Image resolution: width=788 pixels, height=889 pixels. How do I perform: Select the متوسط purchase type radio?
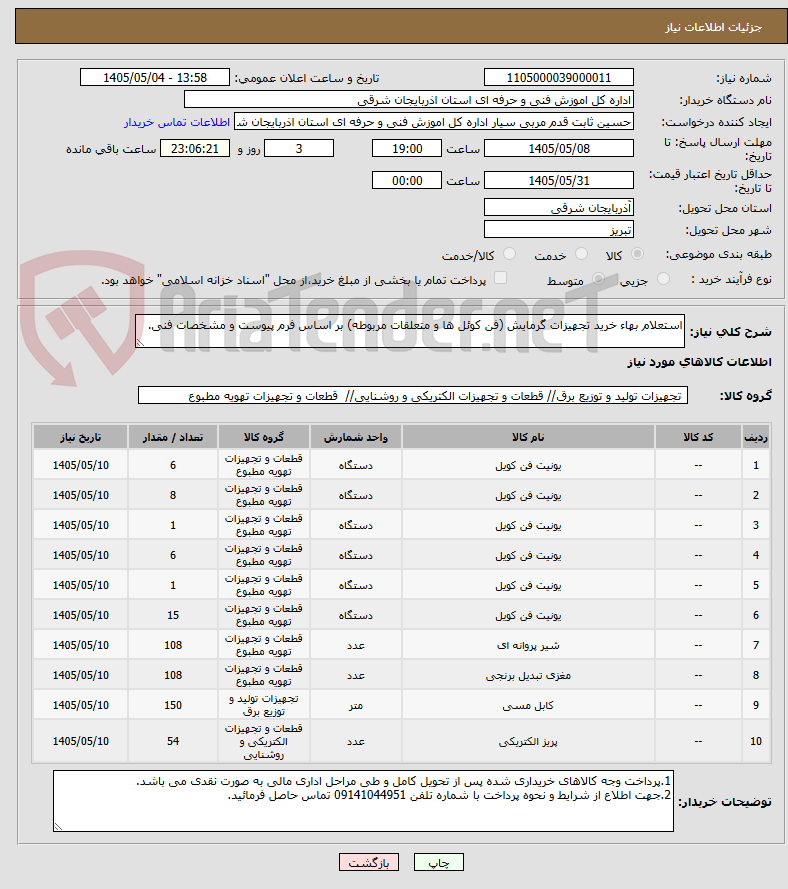[598, 279]
